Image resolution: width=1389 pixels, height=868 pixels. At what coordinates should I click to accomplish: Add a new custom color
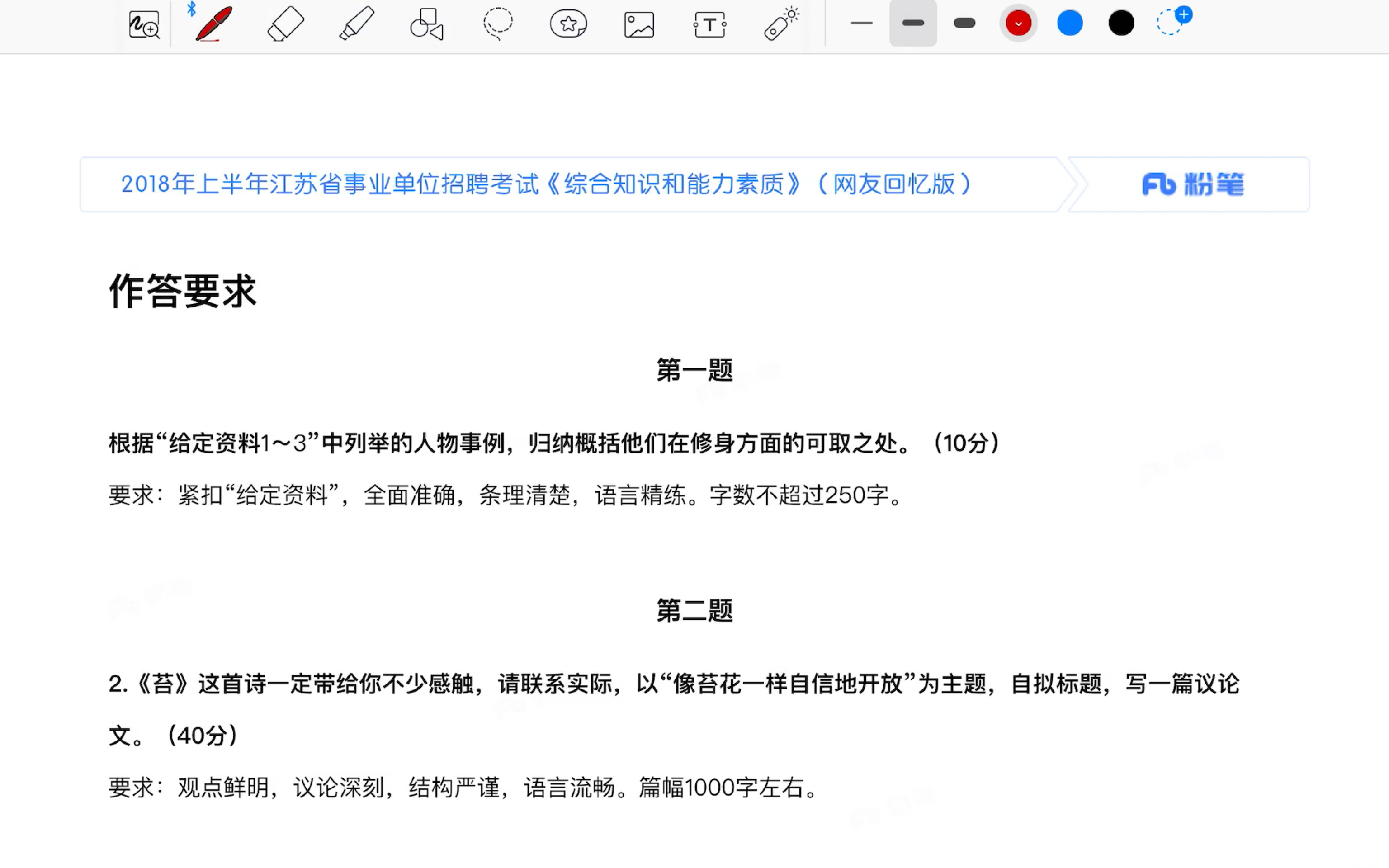click(1173, 21)
